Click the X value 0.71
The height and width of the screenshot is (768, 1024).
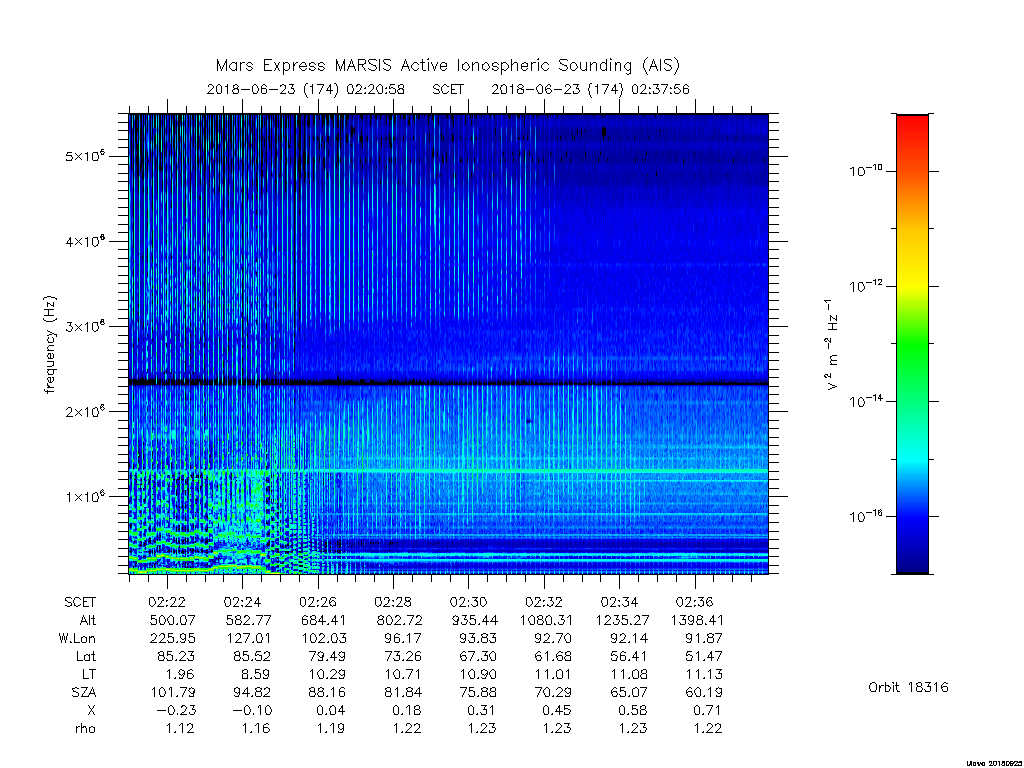pyautogui.click(x=707, y=711)
